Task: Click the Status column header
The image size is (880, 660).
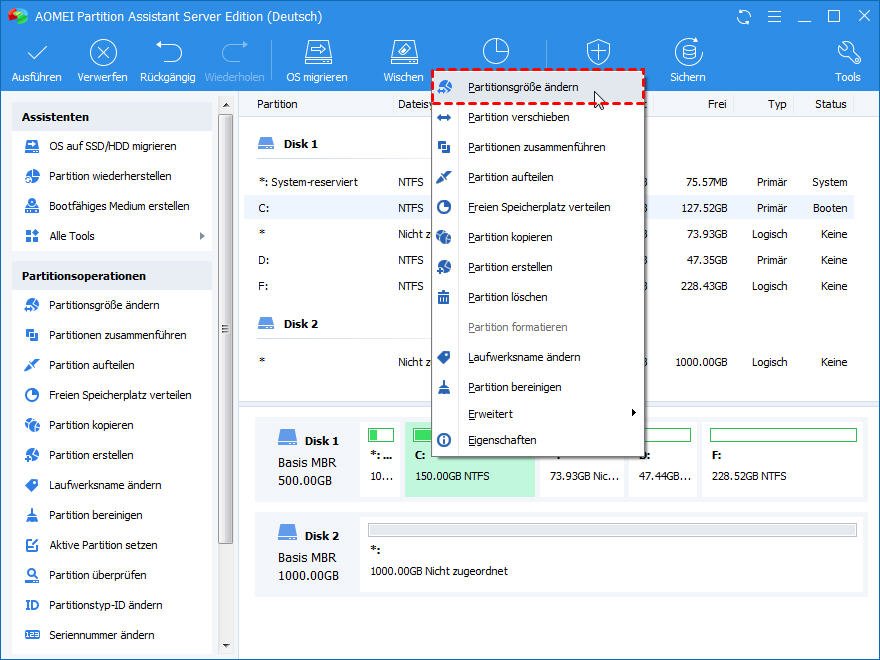Action: pos(830,104)
